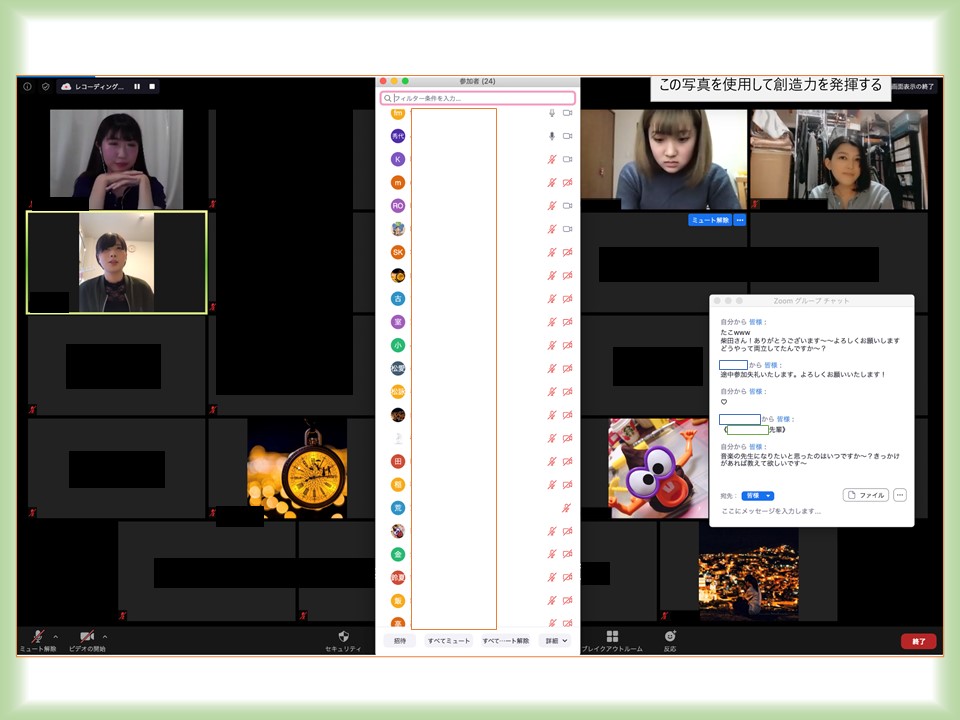Click the encryption shield icon

[45, 86]
